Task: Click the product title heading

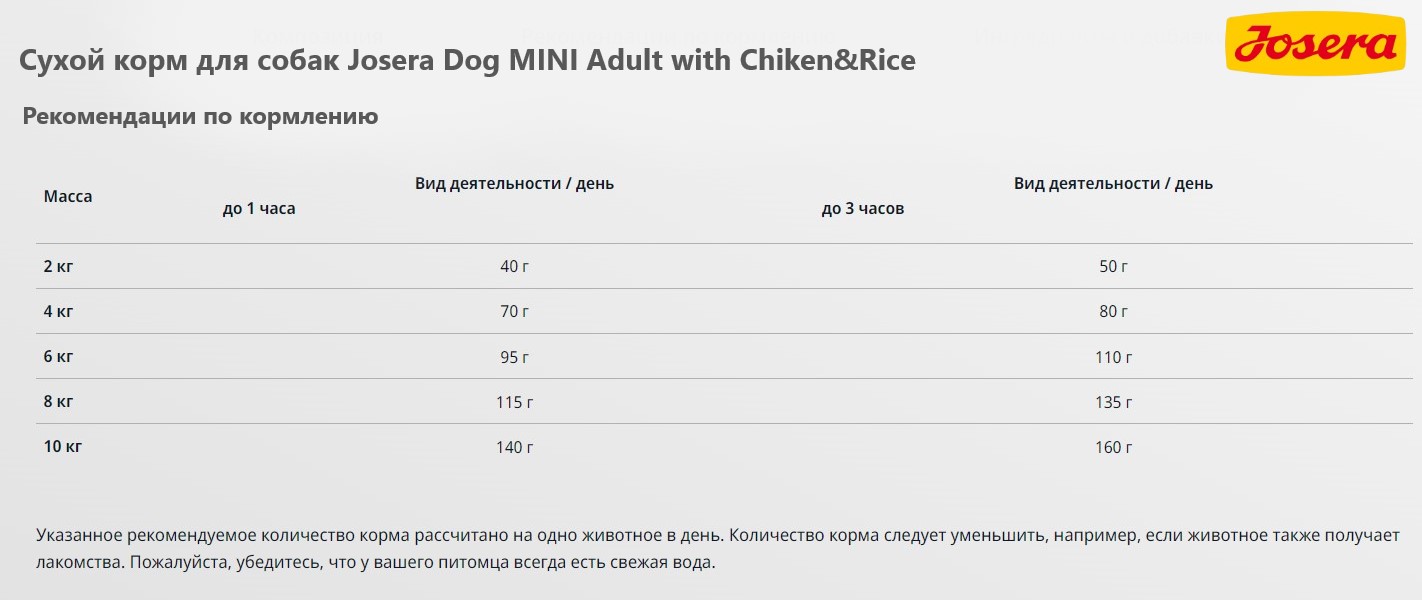Action: 467,60
